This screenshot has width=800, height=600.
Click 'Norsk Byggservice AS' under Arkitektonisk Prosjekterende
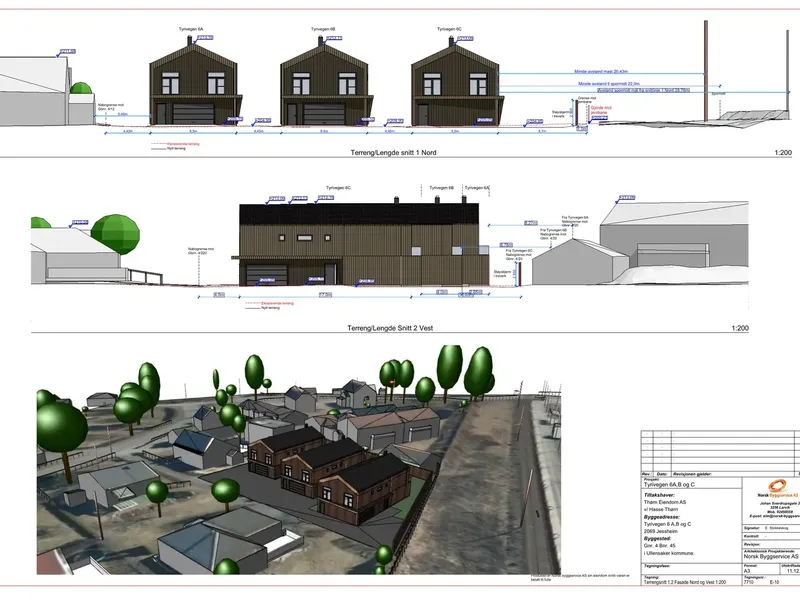pyautogui.click(x=770, y=557)
